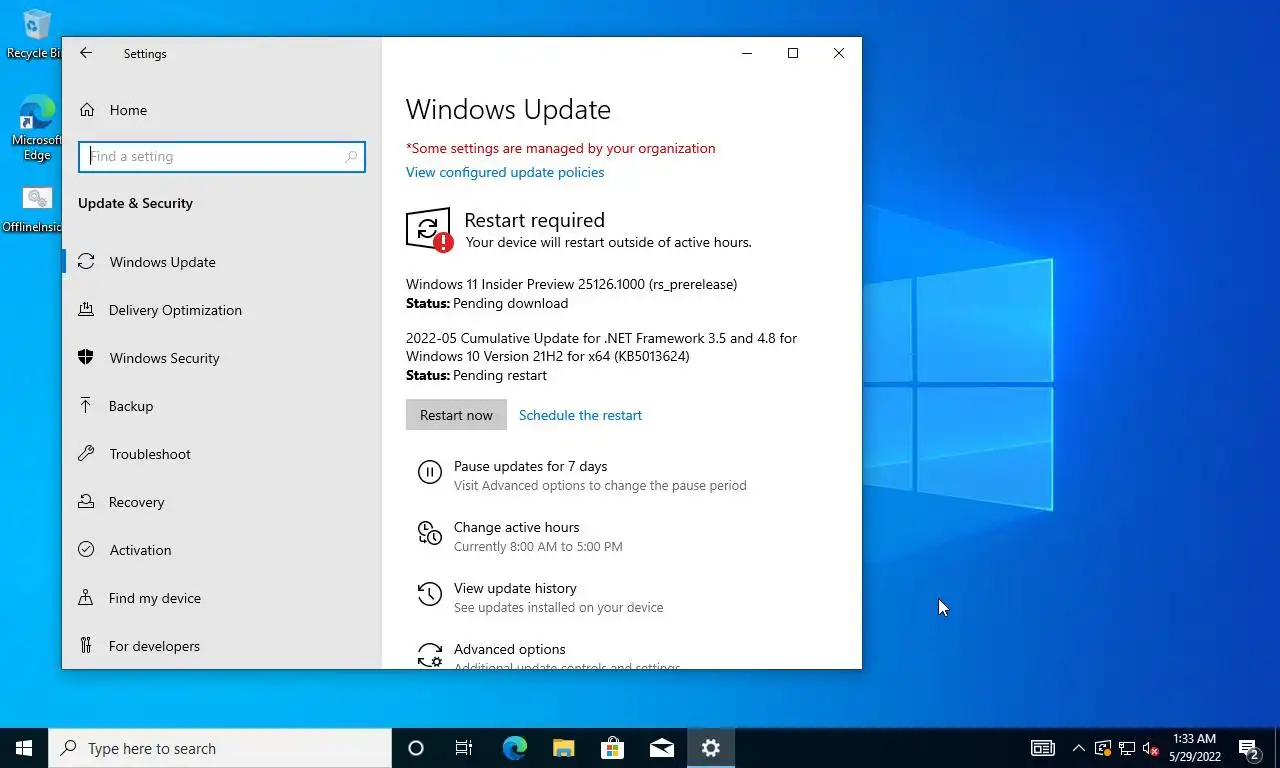Click the muted volume tray icon
1280x768 pixels.
1150,748
